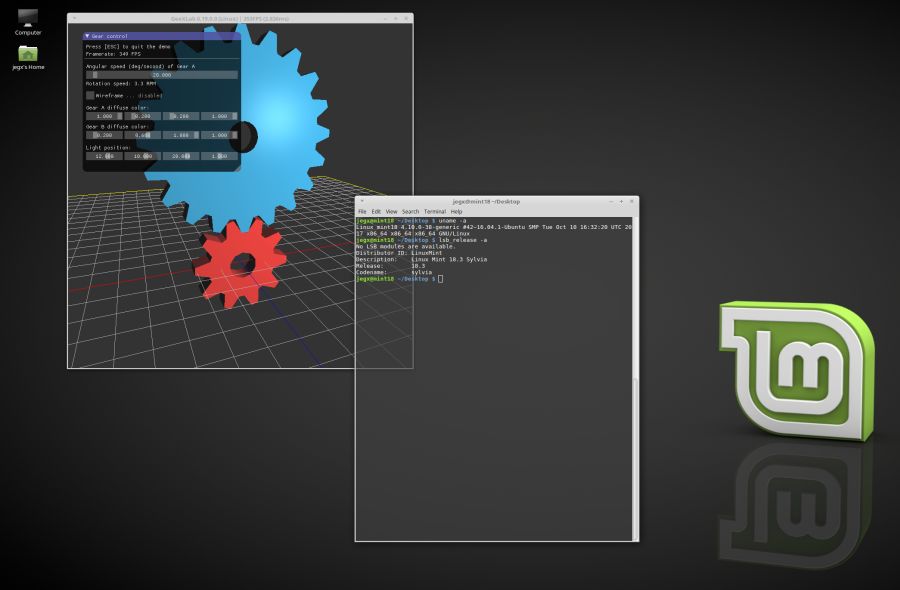
Task: Click the "Rotation speed: 3.3 RPM" text
Action: 121,84
